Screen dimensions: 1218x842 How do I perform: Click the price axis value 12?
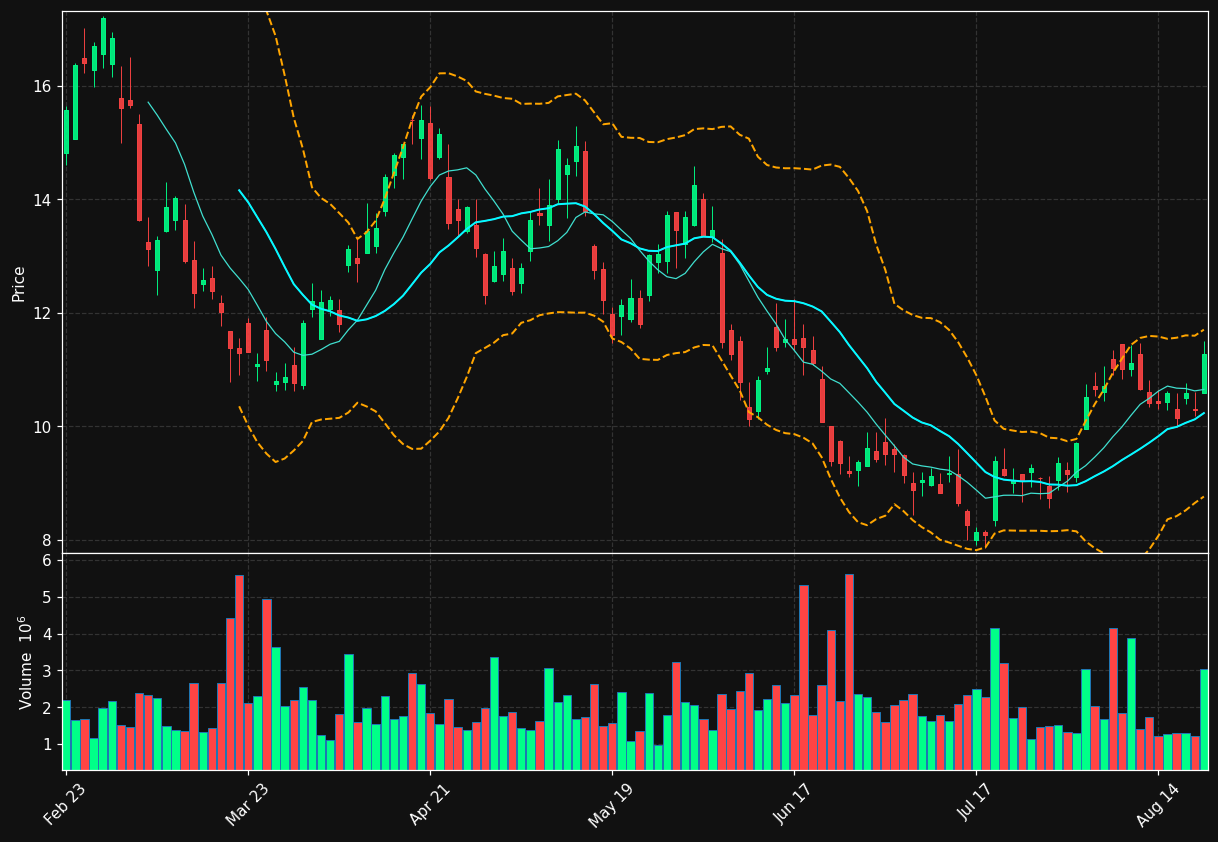pyautogui.click(x=42, y=314)
